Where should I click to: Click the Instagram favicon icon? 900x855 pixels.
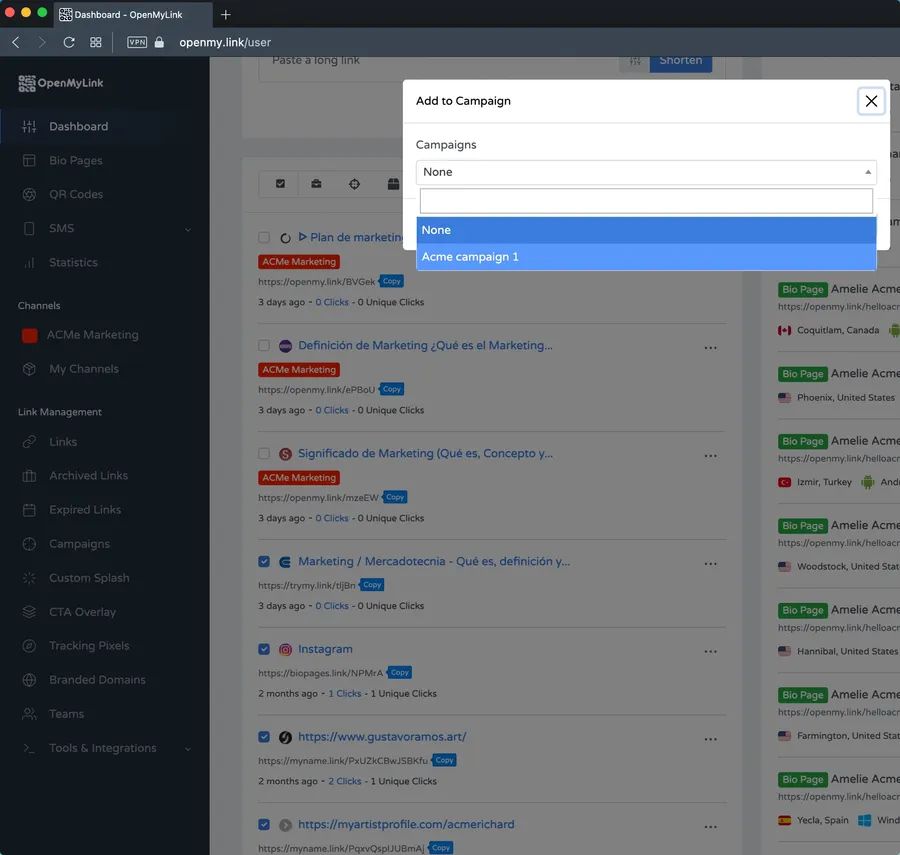tap(285, 650)
